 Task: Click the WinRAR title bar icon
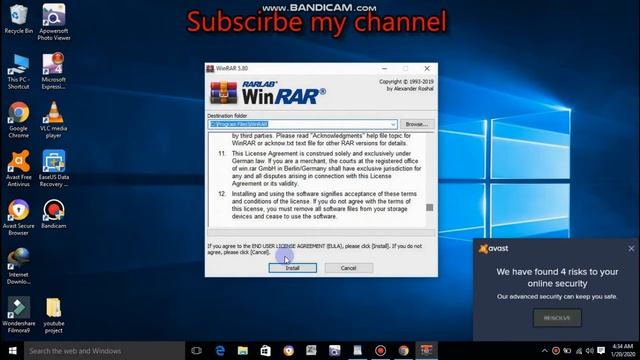210,69
